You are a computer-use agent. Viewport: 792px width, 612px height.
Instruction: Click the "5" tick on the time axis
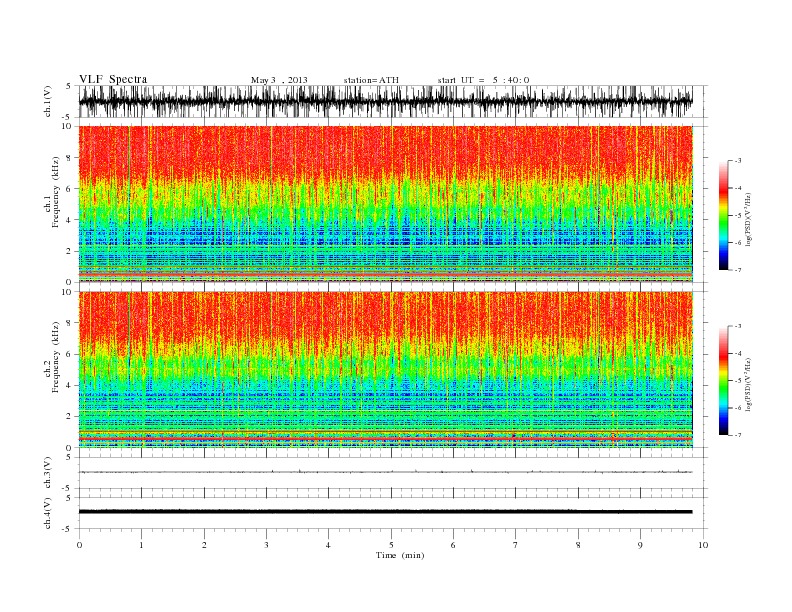391,545
